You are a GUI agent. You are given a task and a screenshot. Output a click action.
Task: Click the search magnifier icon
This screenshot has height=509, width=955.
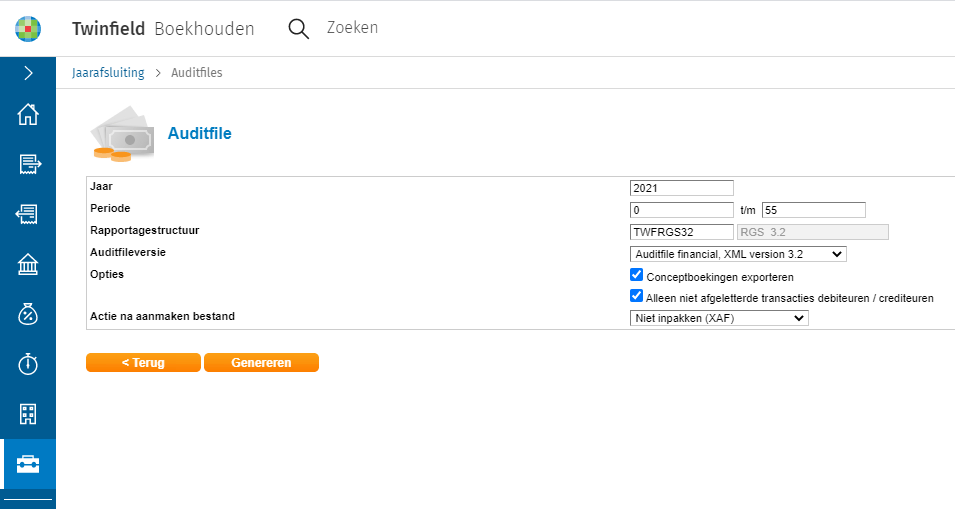(x=298, y=28)
